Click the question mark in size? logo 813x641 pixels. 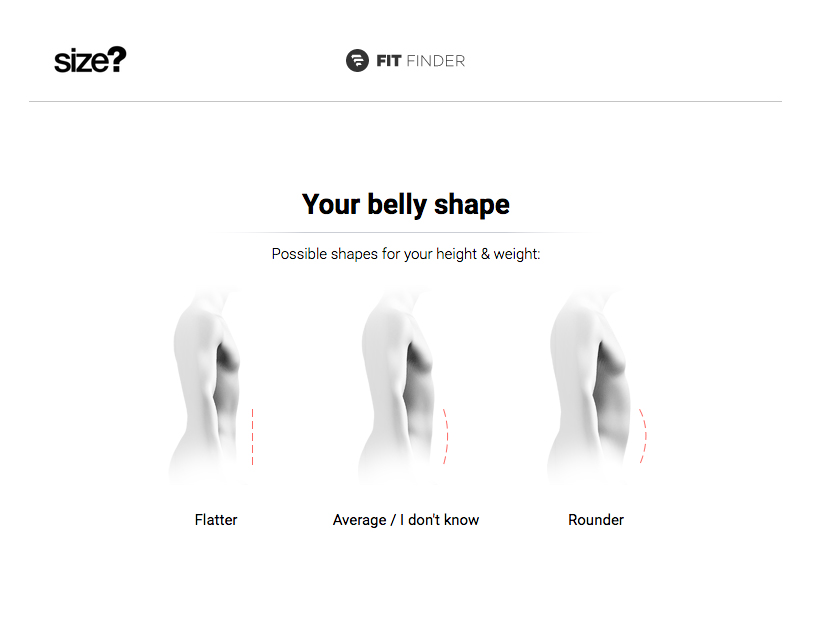point(118,59)
